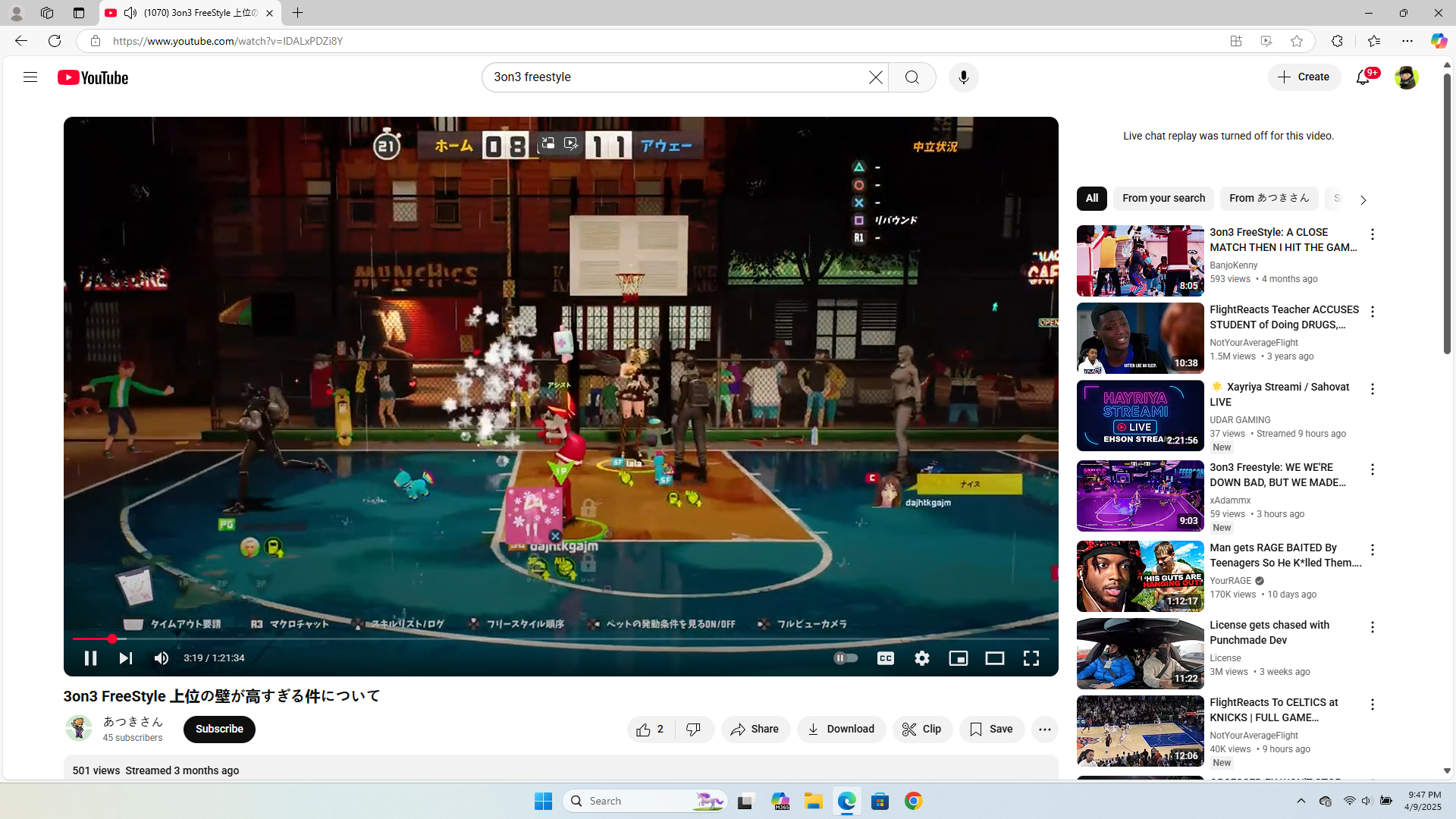Share this video
1456x819 pixels.
point(755,730)
